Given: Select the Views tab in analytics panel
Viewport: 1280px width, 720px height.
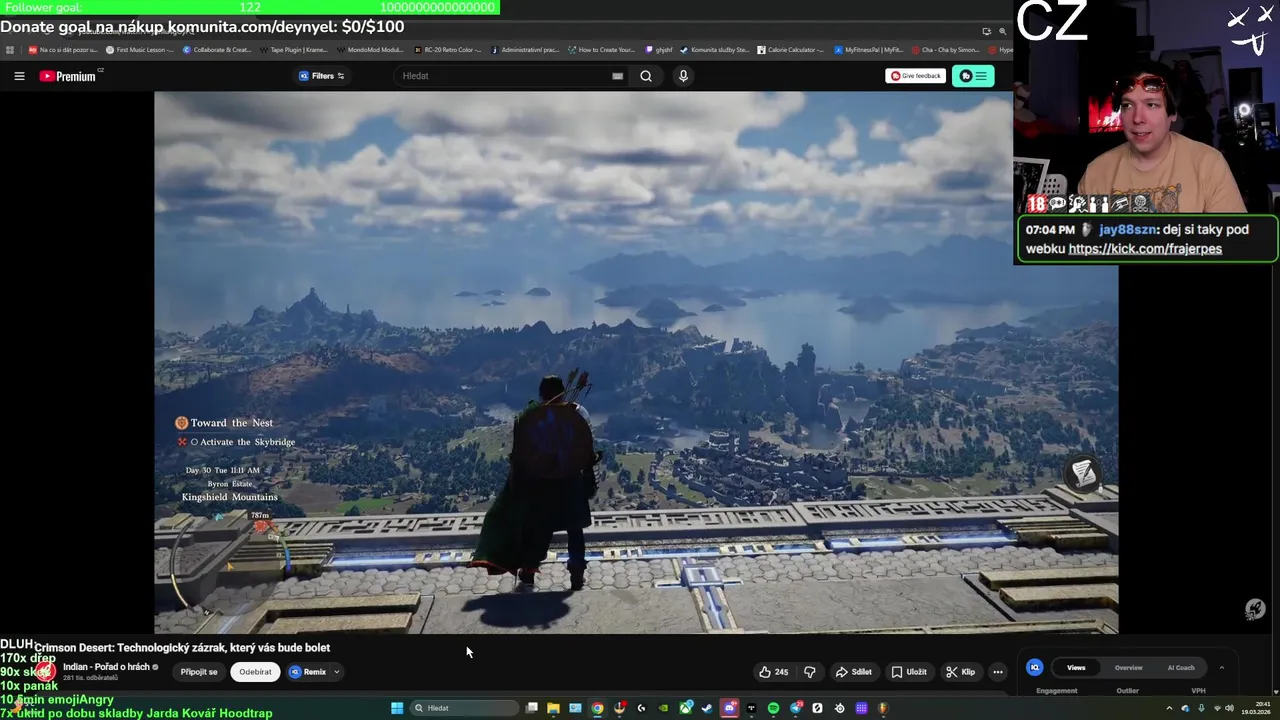Looking at the screenshot, I should pos(1076,667).
